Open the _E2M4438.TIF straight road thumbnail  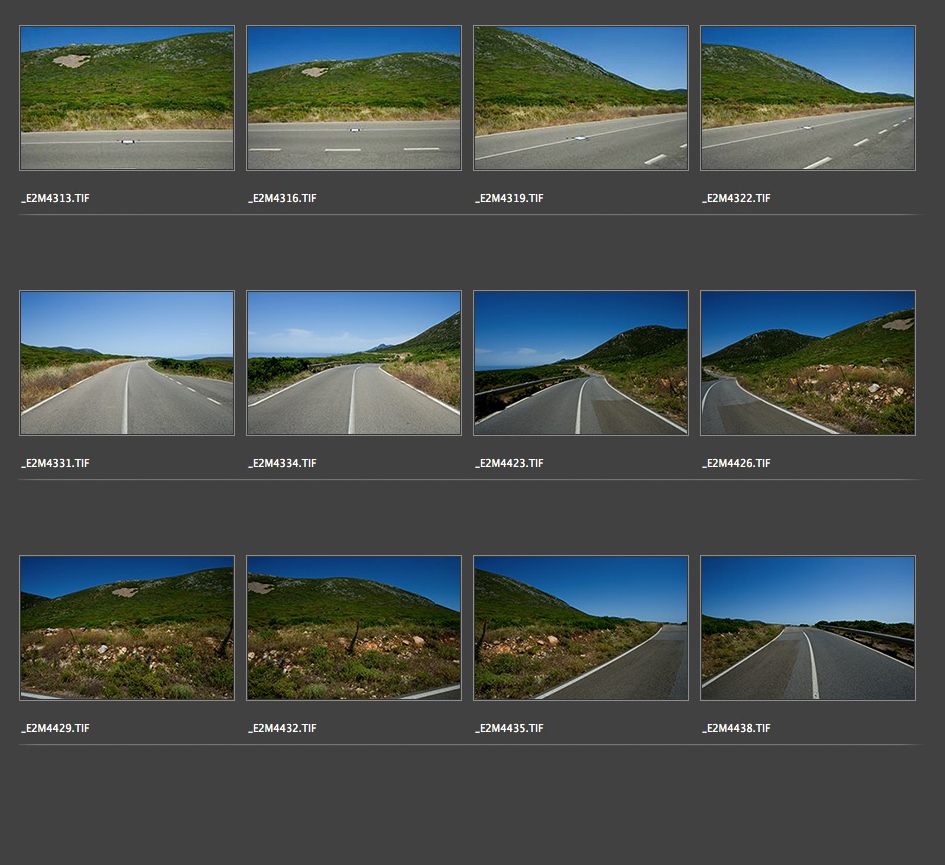click(808, 628)
